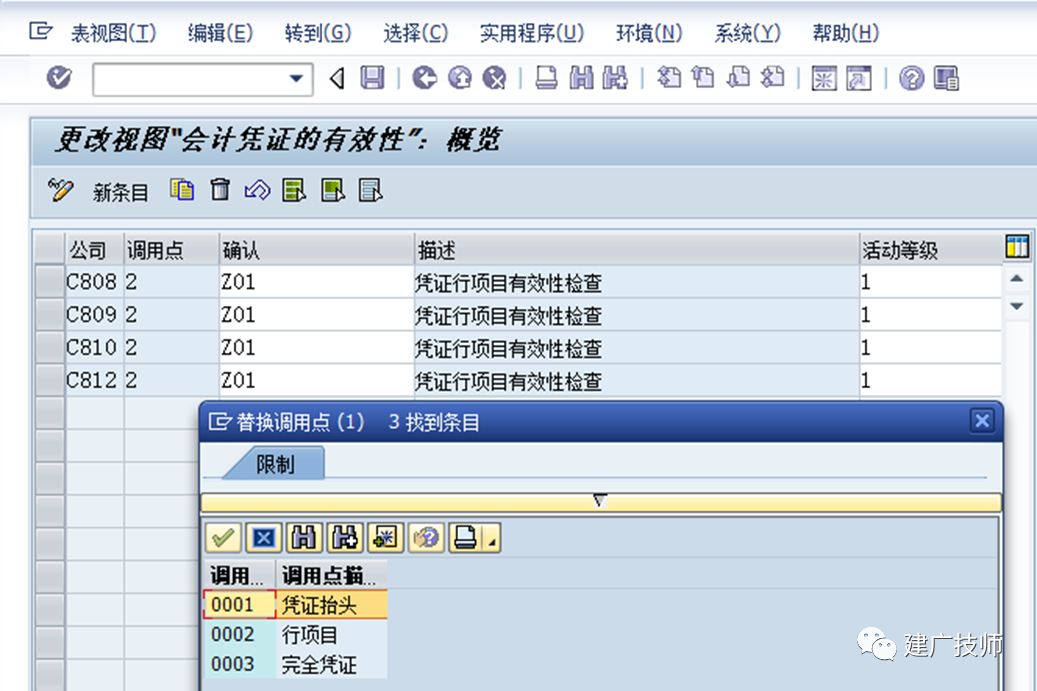Click the Select Block icon
This screenshot has width=1037, height=691.
click(x=333, y=190)
